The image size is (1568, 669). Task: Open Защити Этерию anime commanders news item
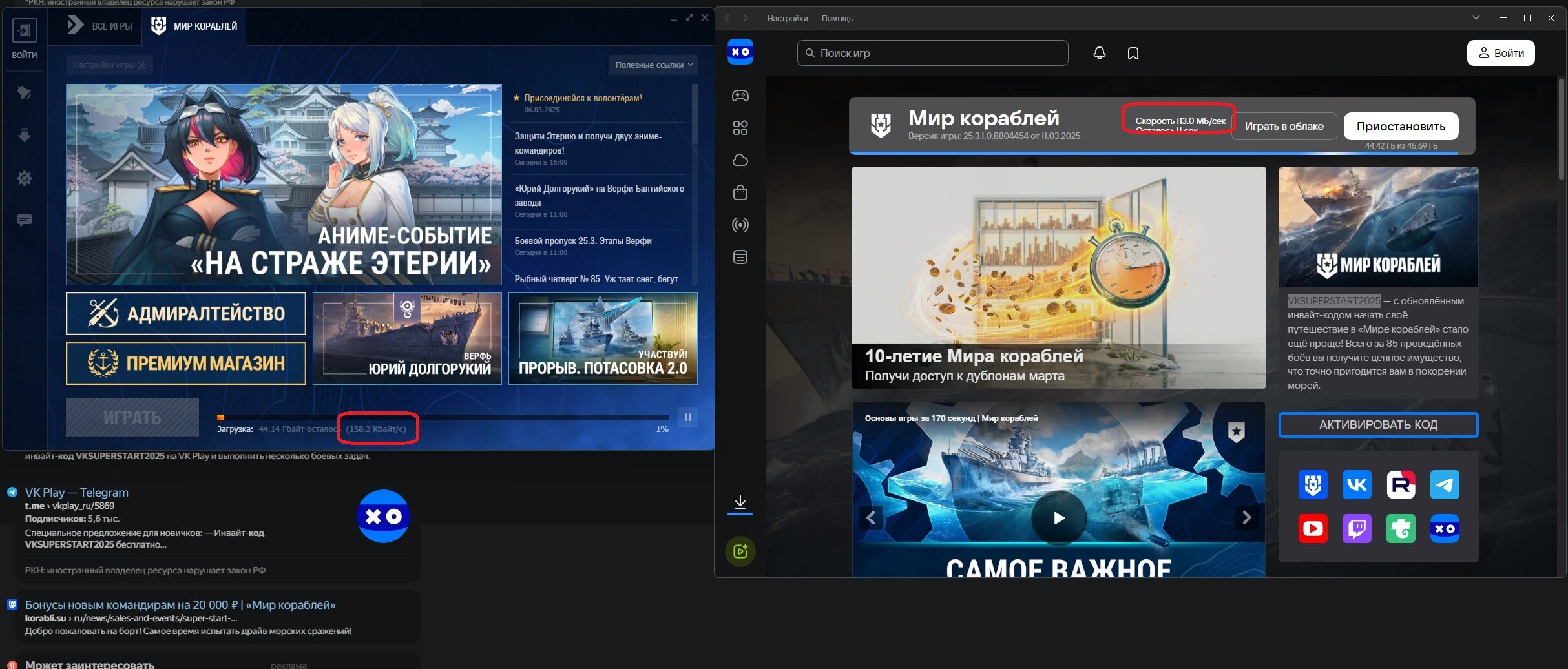(588, 143)
